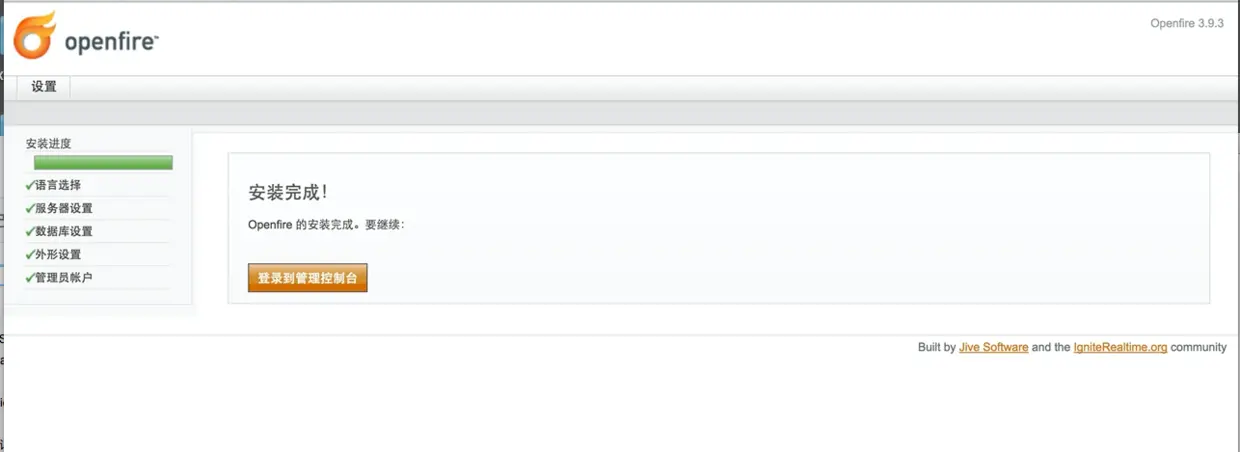Select the 语言选择 step in sidebar
Screen dimensions: 1240x452
[58, 185]
